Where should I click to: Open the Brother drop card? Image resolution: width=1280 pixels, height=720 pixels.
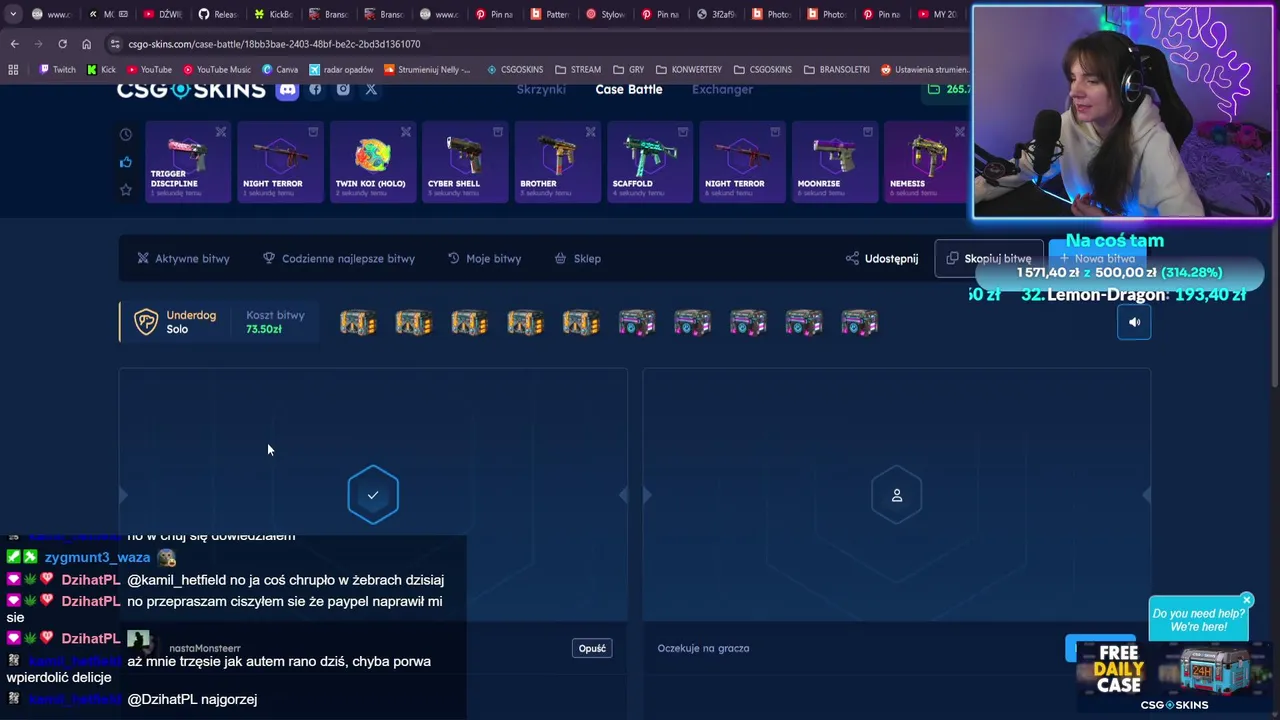pyautogui.click(x=557, y=161)
